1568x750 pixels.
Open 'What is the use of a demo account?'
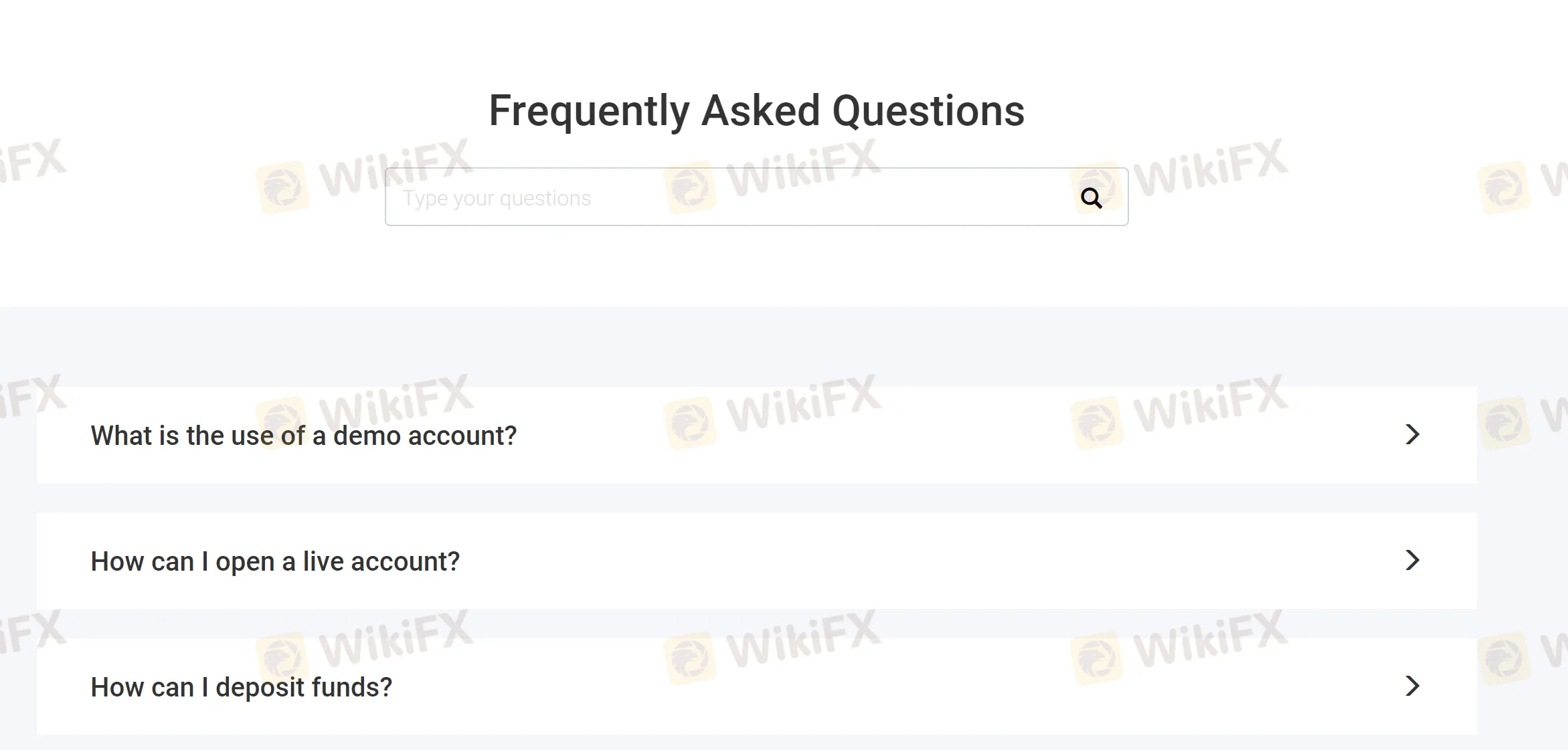tap(303, 435)
